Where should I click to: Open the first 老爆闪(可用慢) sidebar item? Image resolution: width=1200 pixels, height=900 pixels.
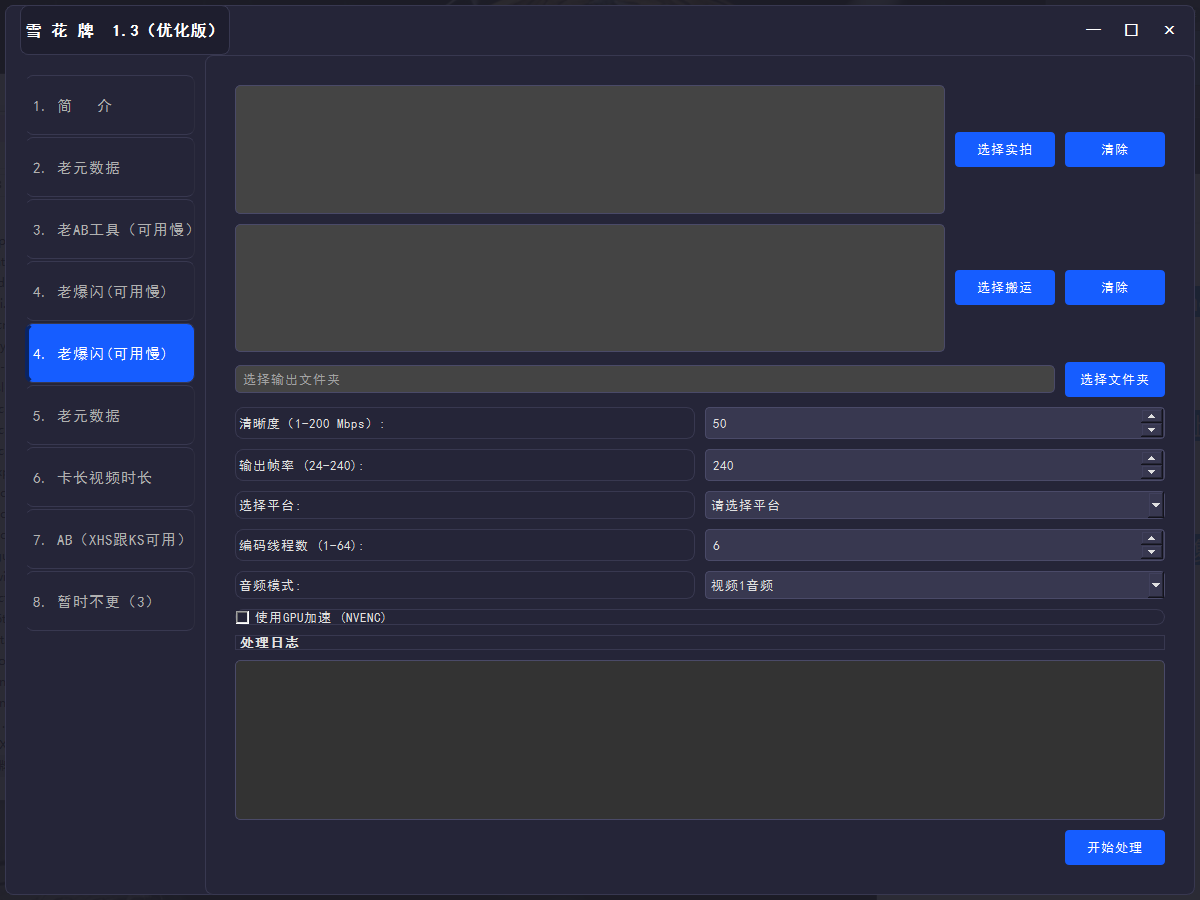pos(110,291)
